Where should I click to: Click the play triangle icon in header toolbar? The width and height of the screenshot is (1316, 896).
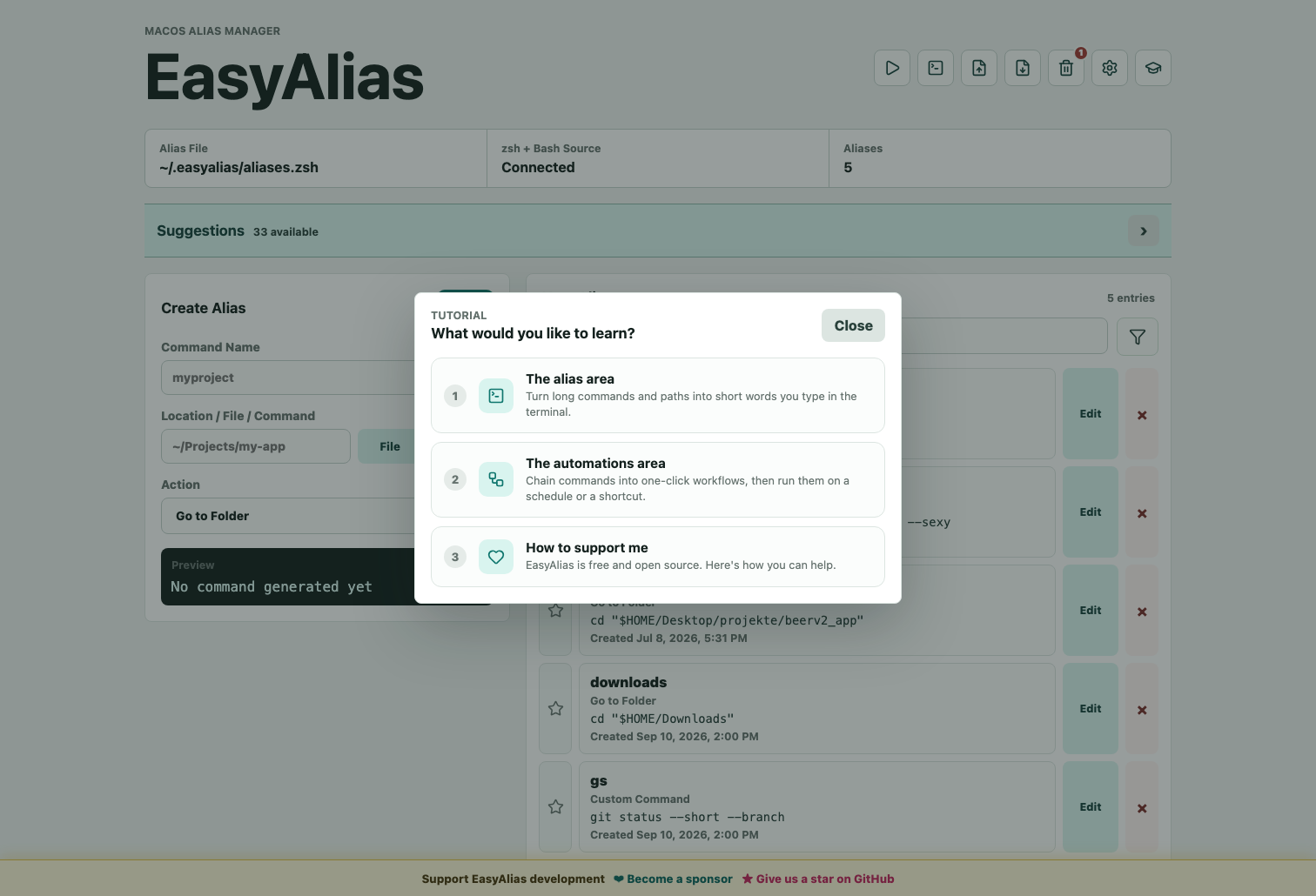892,68
